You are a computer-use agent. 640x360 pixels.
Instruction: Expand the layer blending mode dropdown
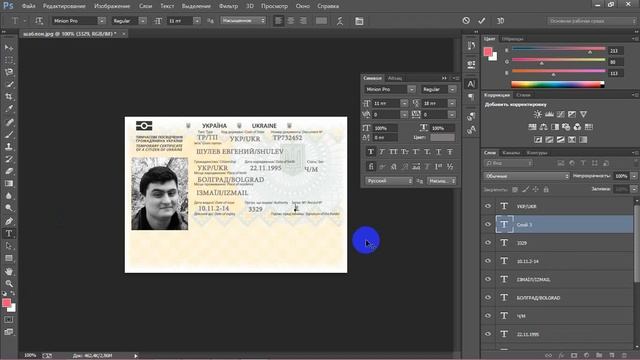coord(527,176)
